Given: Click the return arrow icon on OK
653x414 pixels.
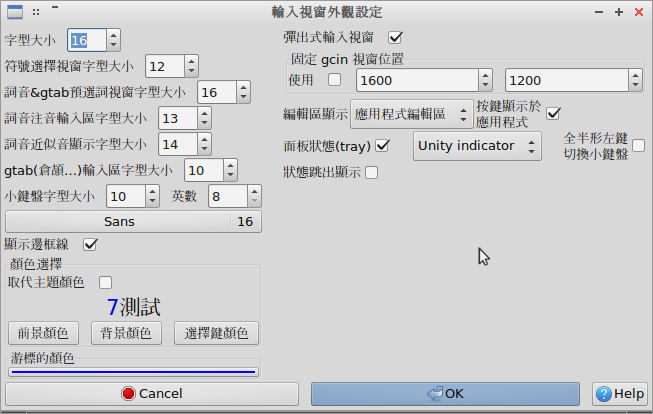Looking at the screenshot, I should click(x=435, y=394).
